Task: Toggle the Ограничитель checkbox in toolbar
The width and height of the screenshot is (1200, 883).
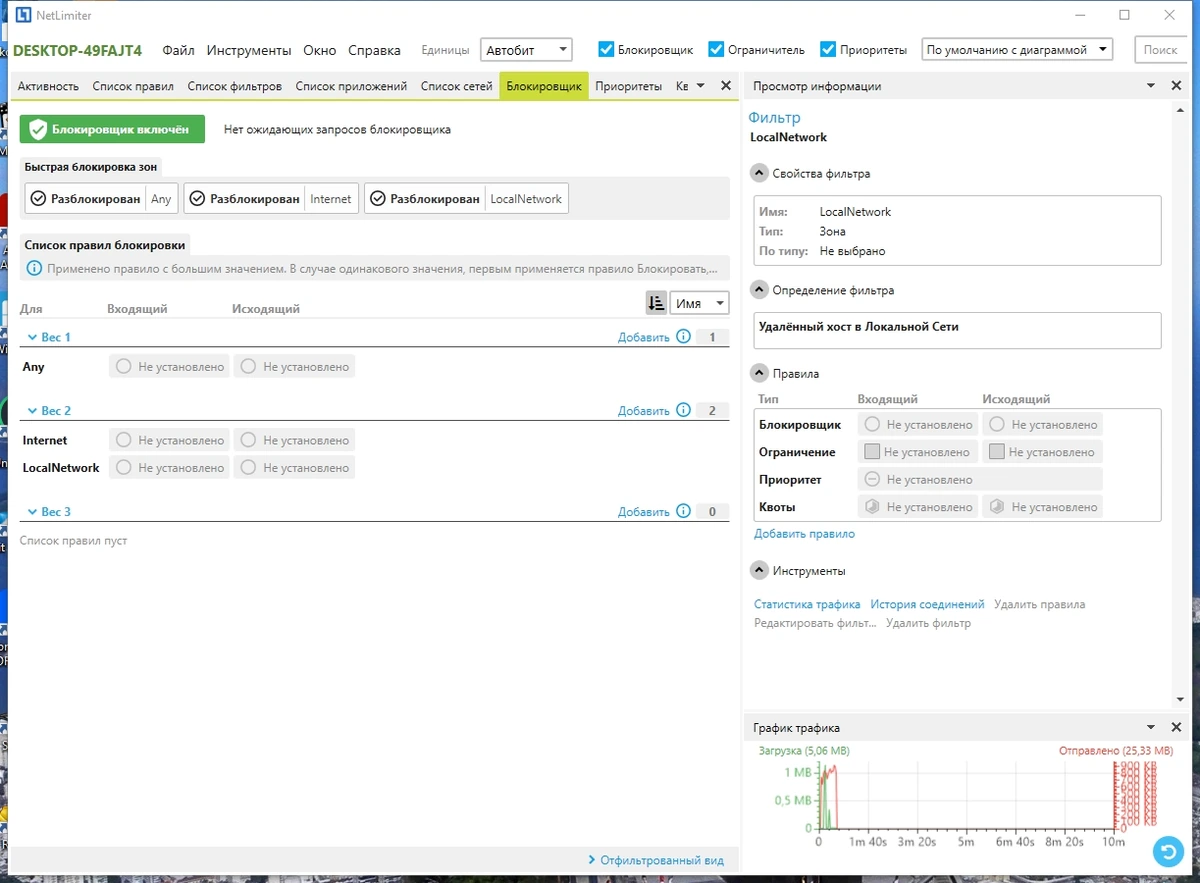Action: coord(715,49)
